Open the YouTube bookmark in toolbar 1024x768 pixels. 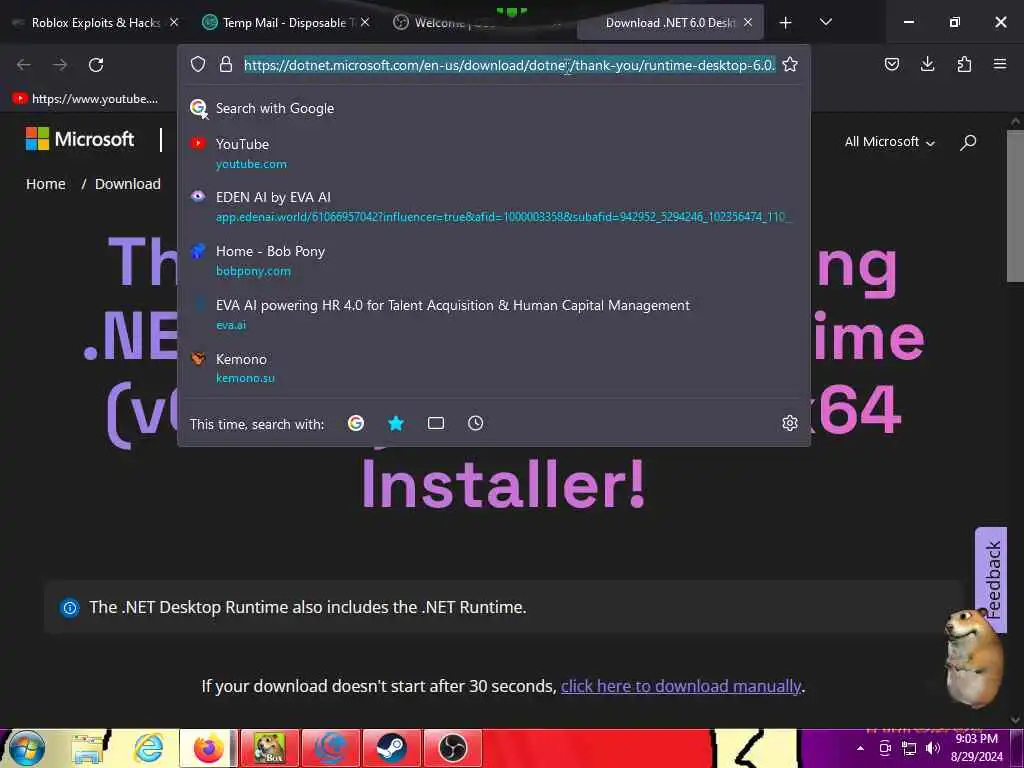[85, 99]
